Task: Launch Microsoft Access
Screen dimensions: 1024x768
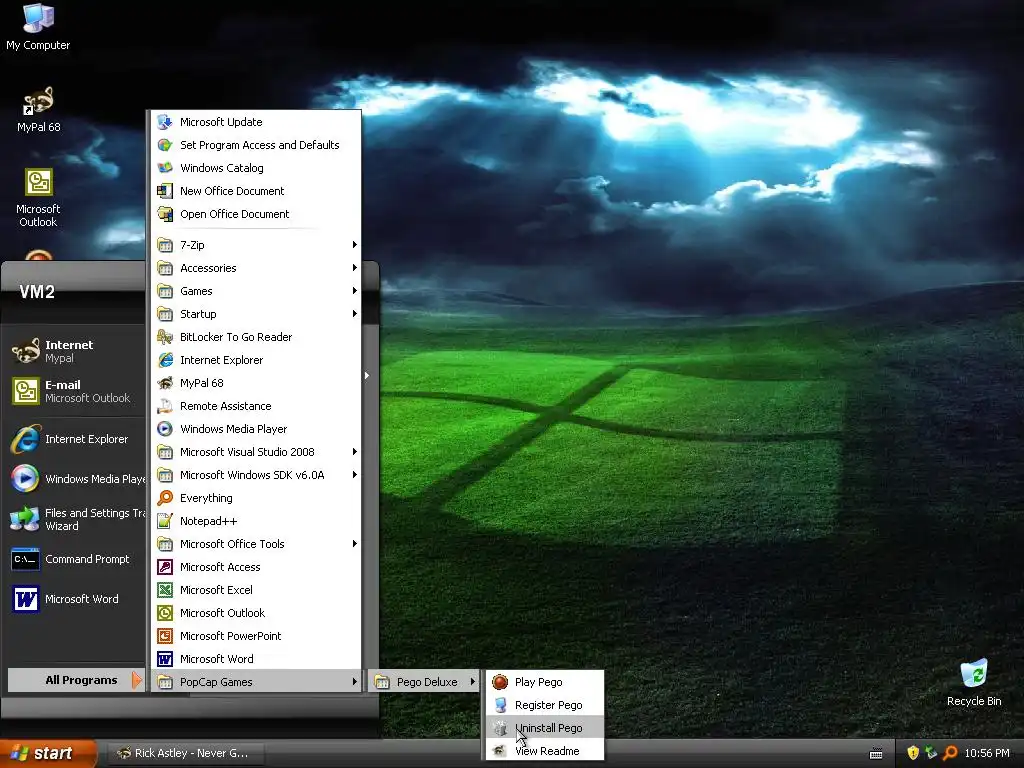Action: pyautogui.click(x=256, y=567)
